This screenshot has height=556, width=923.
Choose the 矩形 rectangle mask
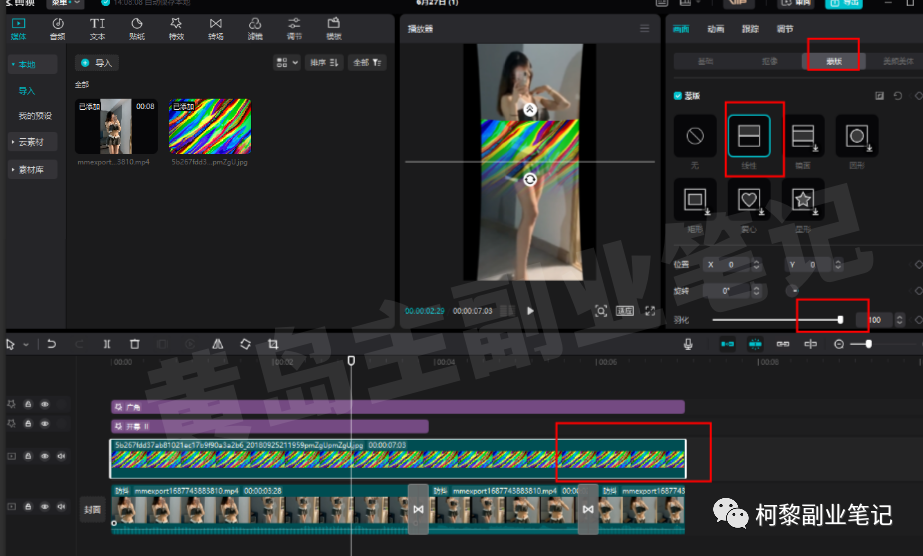coord(695,199)
